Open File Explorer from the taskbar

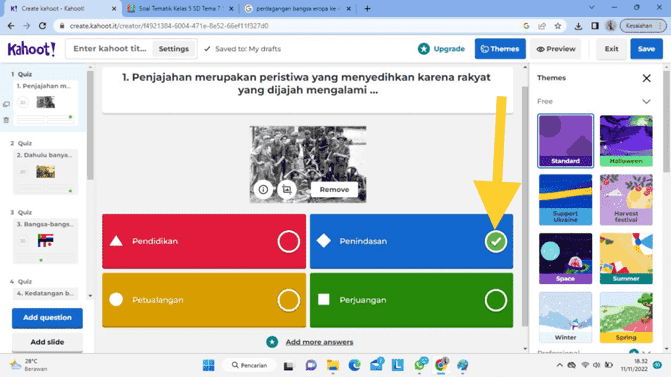pyautogui.click(x=333, y=365)
